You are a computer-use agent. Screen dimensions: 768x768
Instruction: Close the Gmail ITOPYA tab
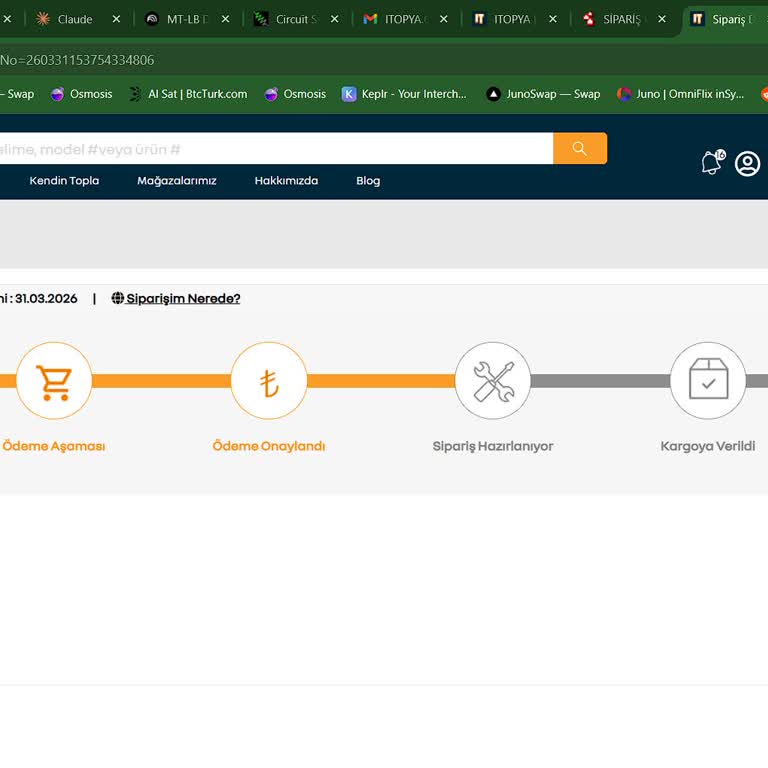click(x=444, y=19)
